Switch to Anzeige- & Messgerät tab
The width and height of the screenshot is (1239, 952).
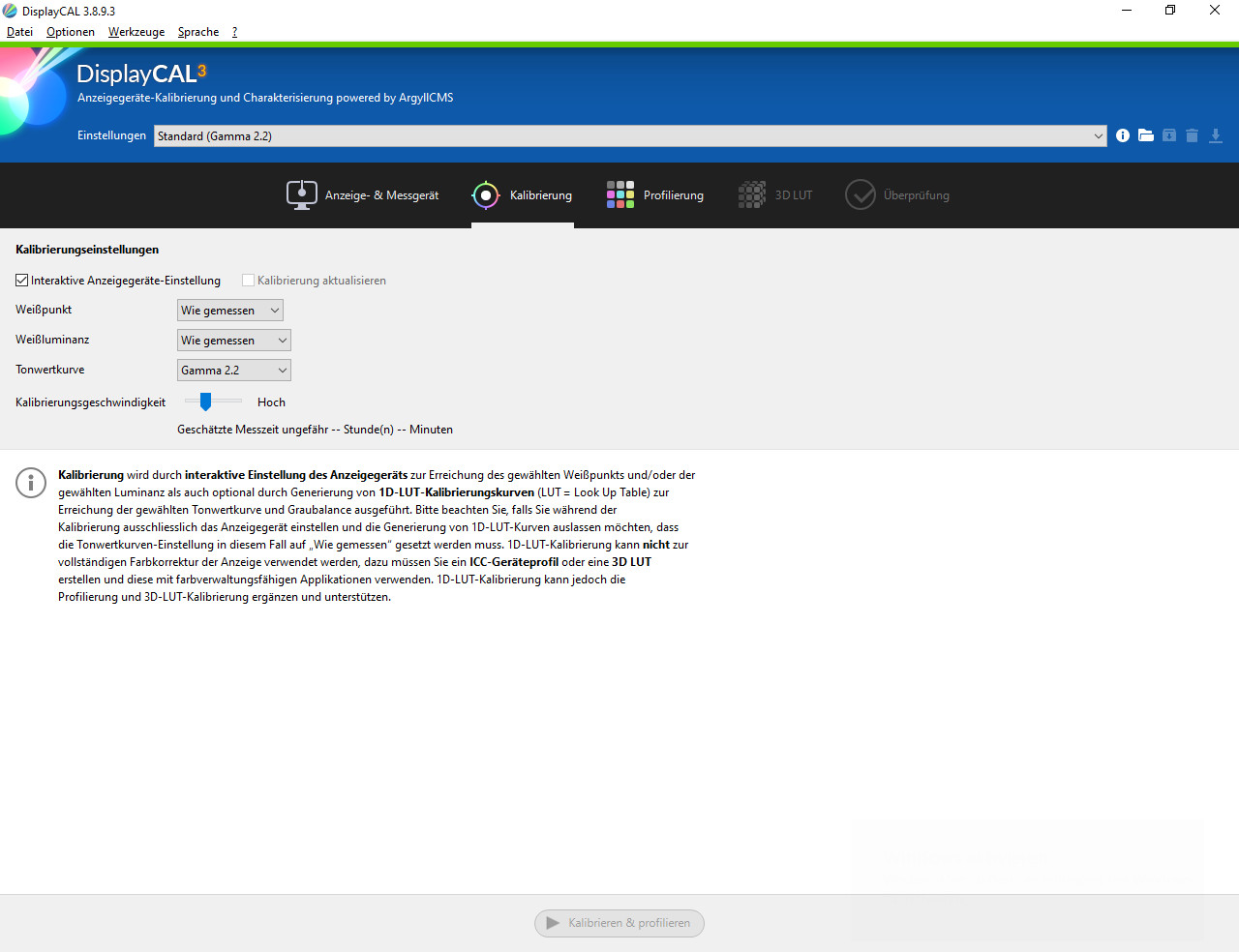[363, 195]
